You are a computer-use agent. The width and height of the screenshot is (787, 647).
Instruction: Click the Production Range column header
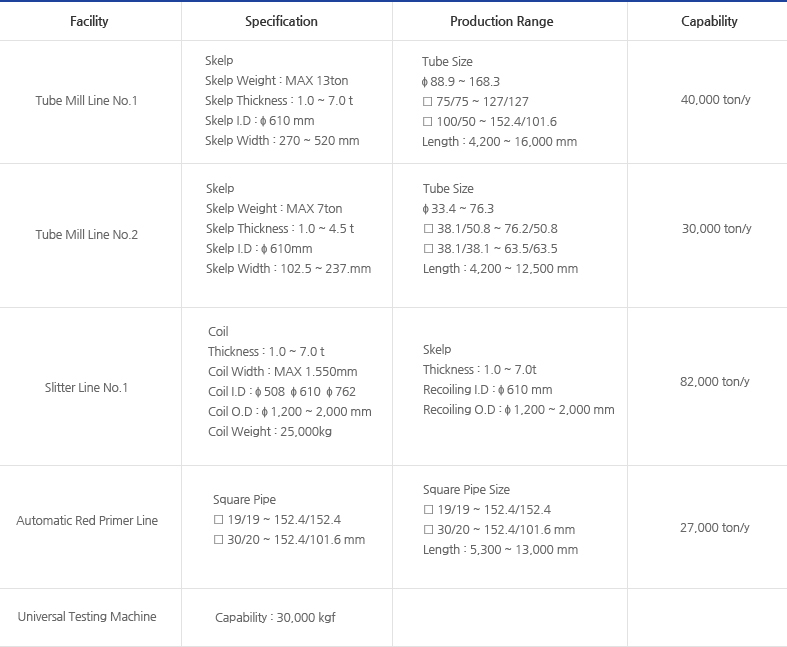point(501,21)
